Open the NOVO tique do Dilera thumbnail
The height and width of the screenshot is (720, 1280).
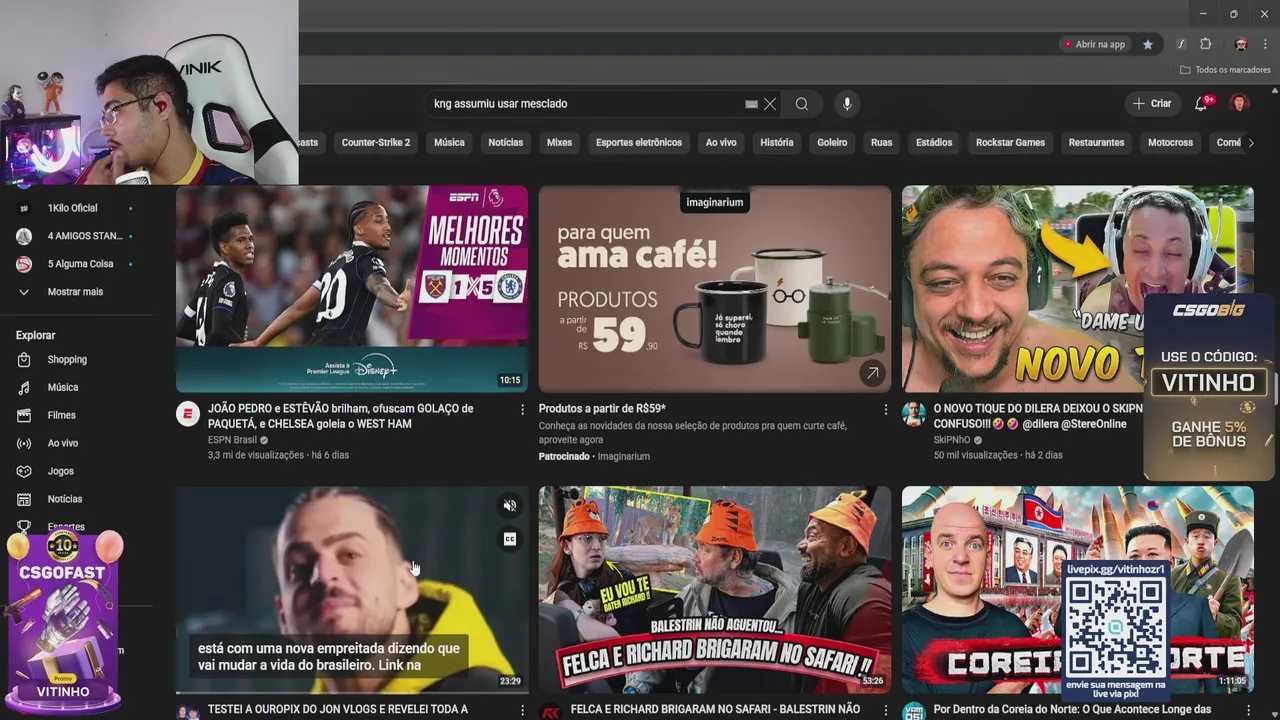pyautogui.click(x=1077, y=289)
